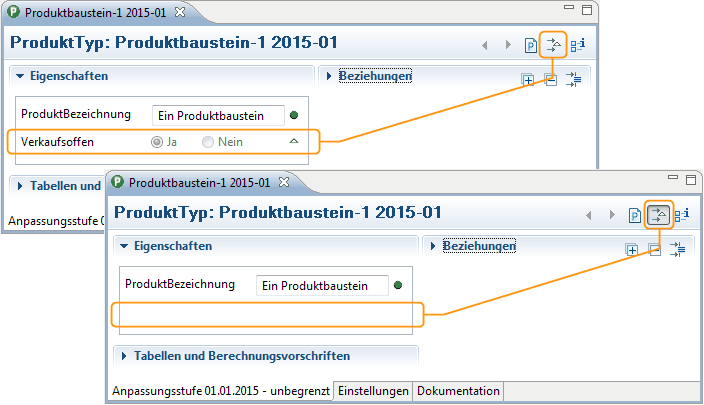Switch to Einstellungen tab

pyautogui.click(x=372, y=391)
